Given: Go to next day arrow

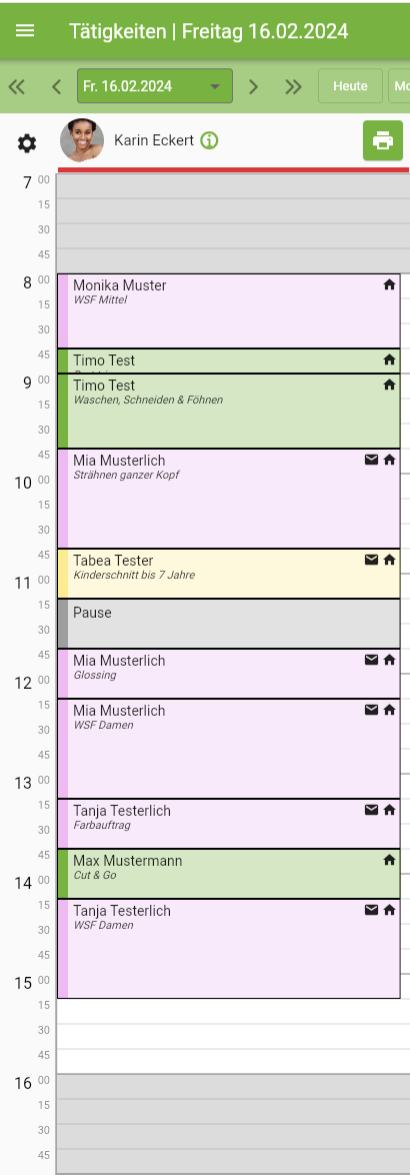Looking at the screenshot, I should pyautogui.click(x=253, y=86).
